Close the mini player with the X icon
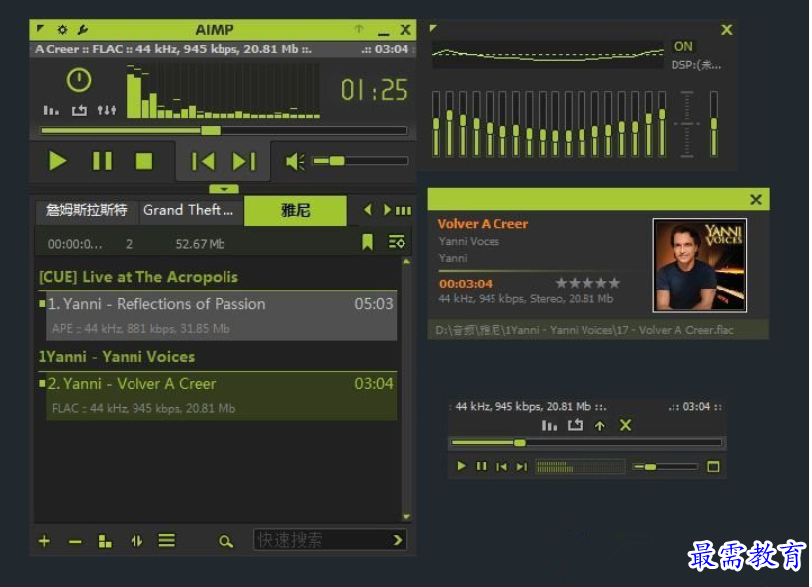Screen dimensions: 812x587 point(626,425)
